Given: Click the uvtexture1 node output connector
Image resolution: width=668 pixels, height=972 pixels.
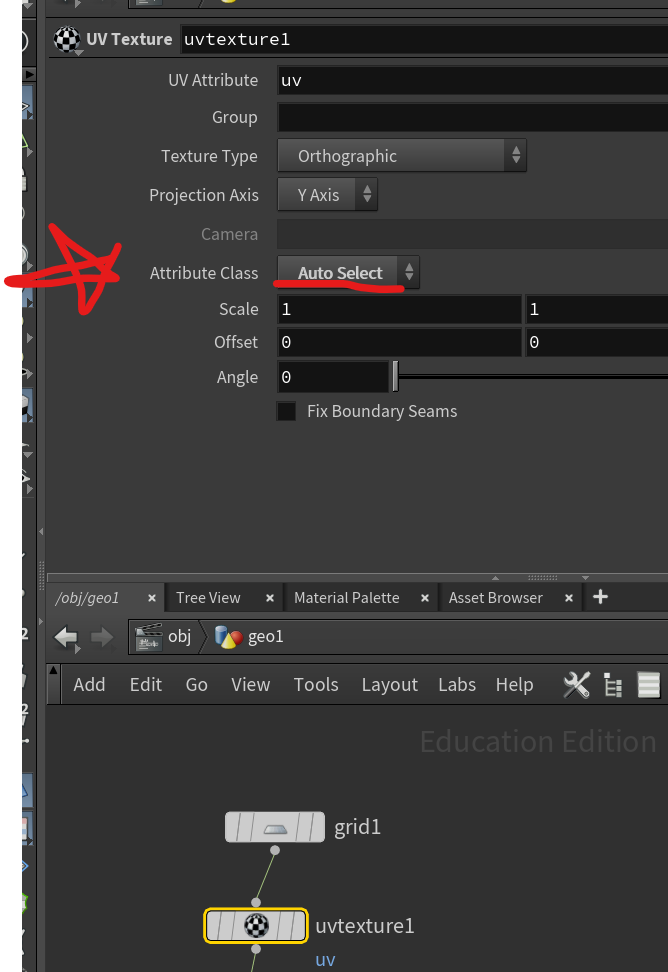Looking at the screenshot, I should 256,949.
